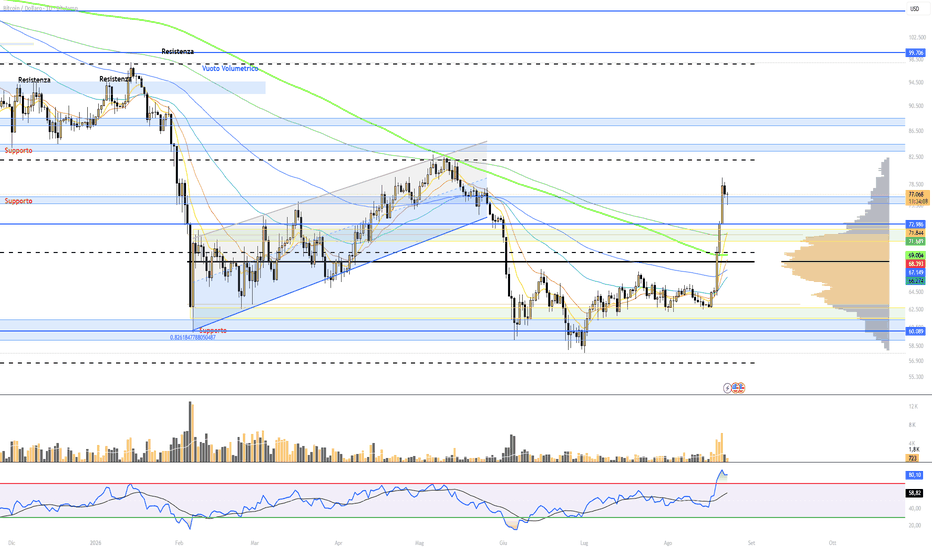
Task: Select the blue 60.089 price label
Action: pyautogui.click(x=915, y=331)
